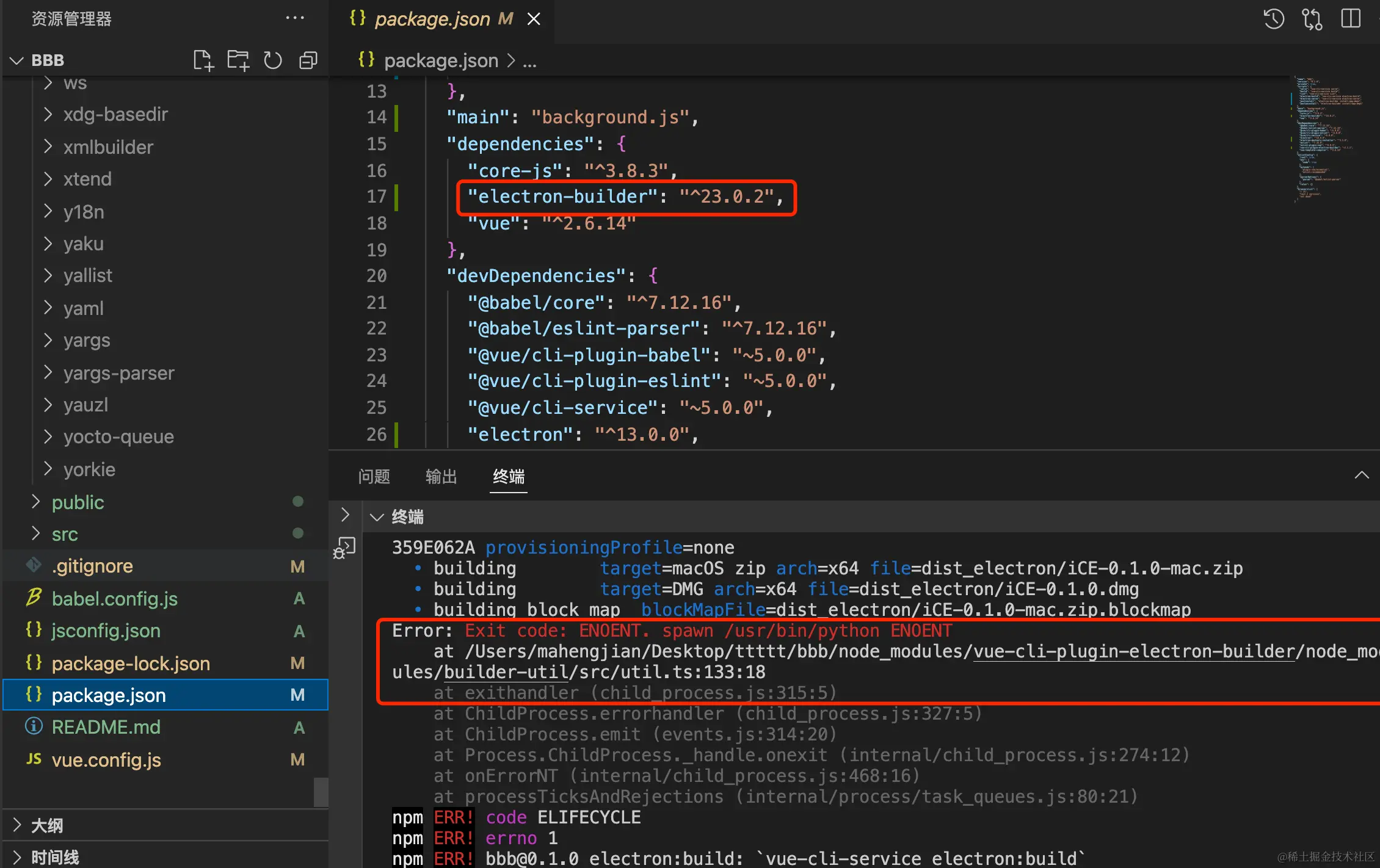Viewport: 1380px width, 868px height.
Task: Click the babel.config.js file icon
Action: 34,598
